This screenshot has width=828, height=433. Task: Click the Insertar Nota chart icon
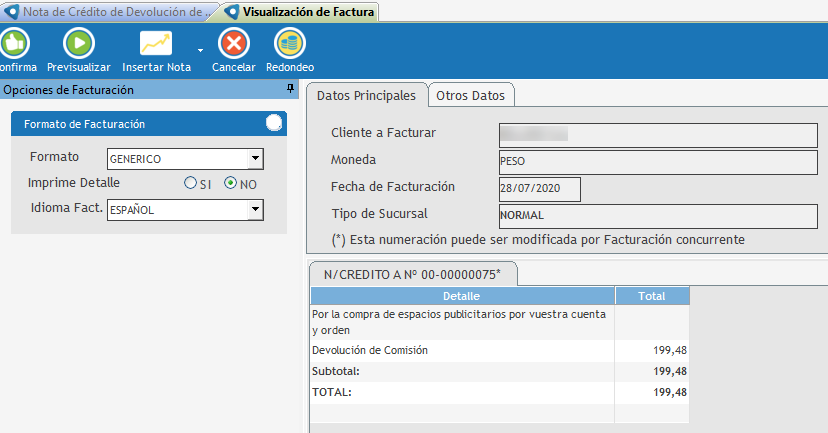click(156, 43)
